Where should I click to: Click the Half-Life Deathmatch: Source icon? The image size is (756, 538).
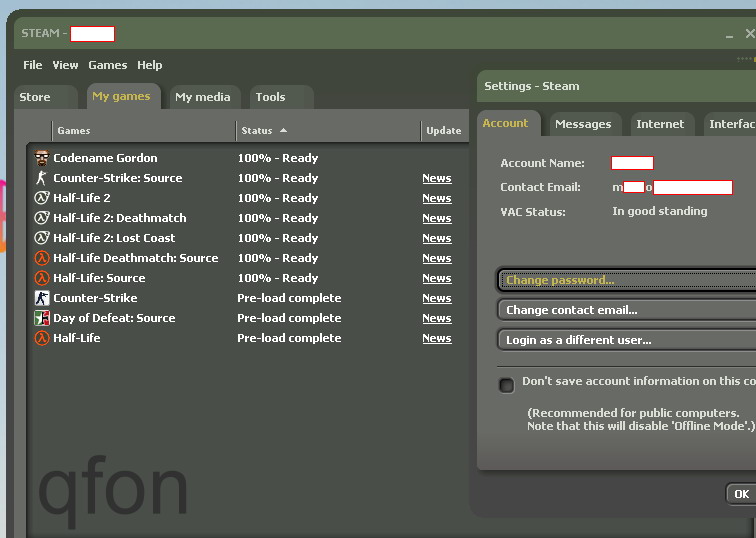(x=42, y=258)
